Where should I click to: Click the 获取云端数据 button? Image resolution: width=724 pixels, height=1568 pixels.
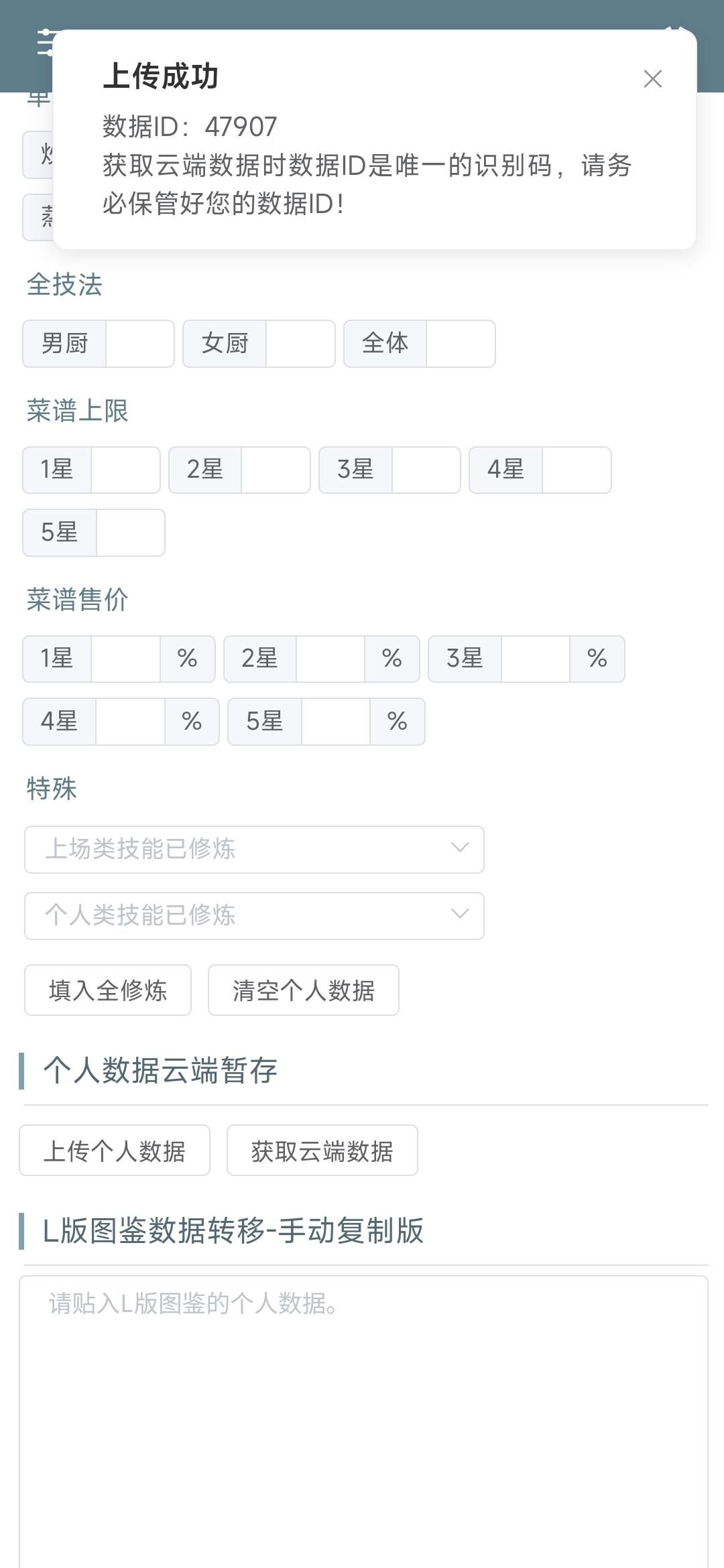click(322, 1150)
